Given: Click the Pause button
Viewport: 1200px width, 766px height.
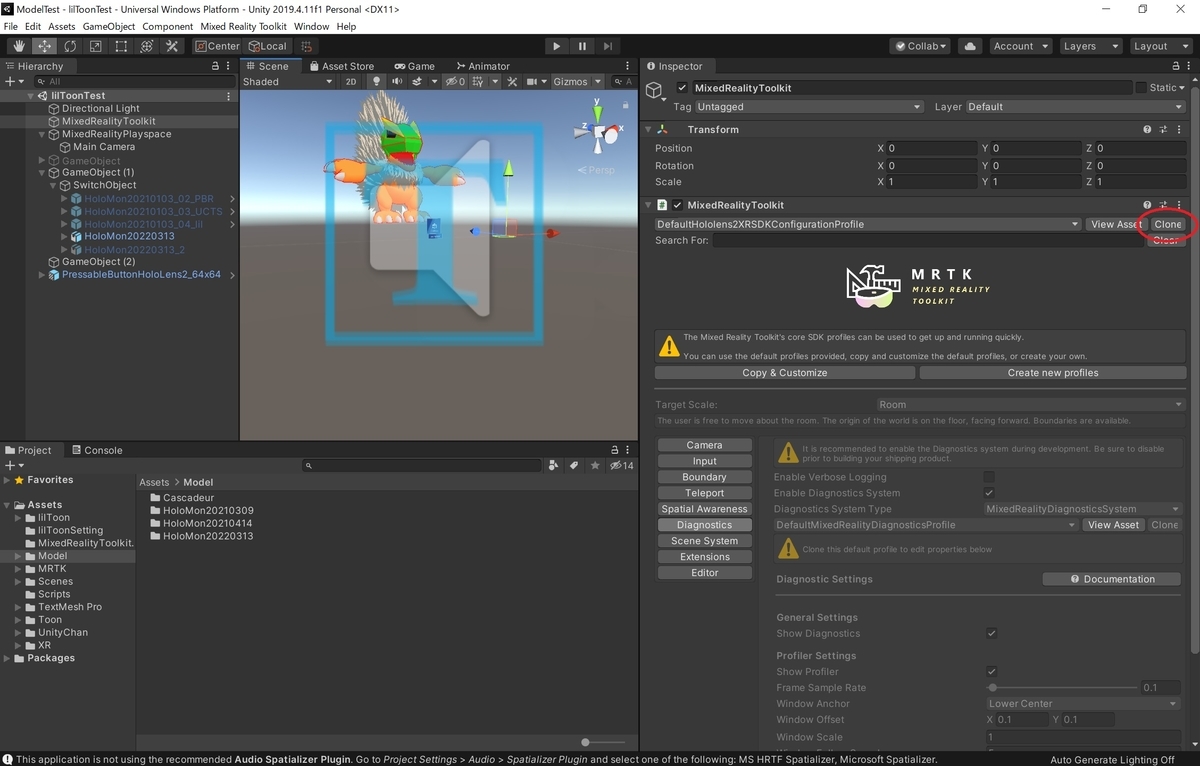Looking at the screenshot, I should [582, 46].
